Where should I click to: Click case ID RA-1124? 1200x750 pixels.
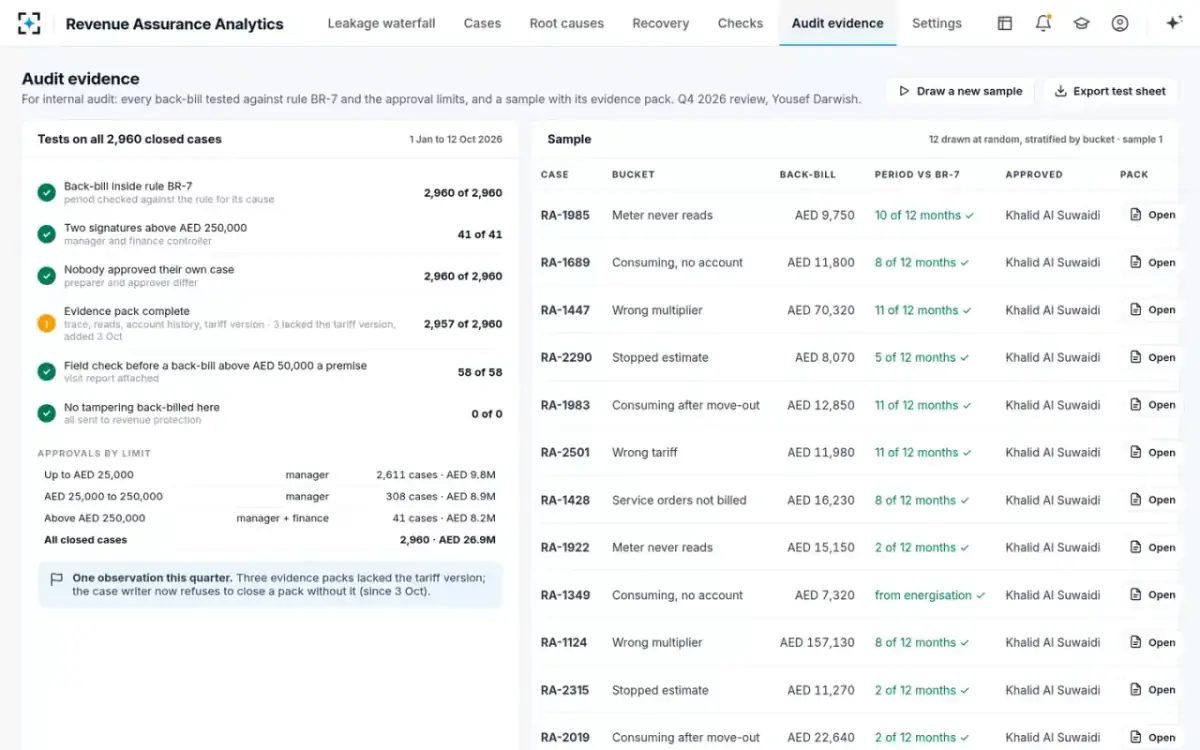pyautogui.click(x=564, y=642)
